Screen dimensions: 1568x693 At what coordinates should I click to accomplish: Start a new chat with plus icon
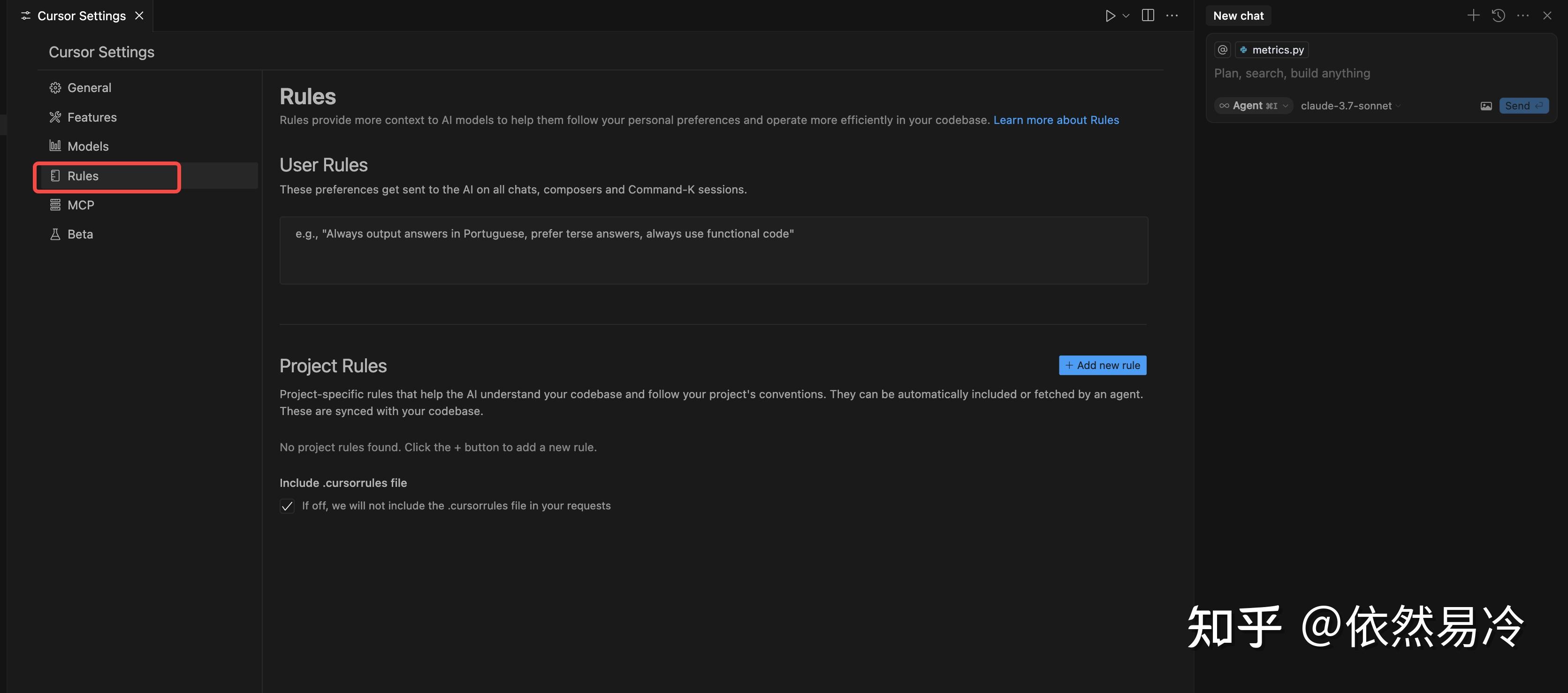tap(1473, 16)
